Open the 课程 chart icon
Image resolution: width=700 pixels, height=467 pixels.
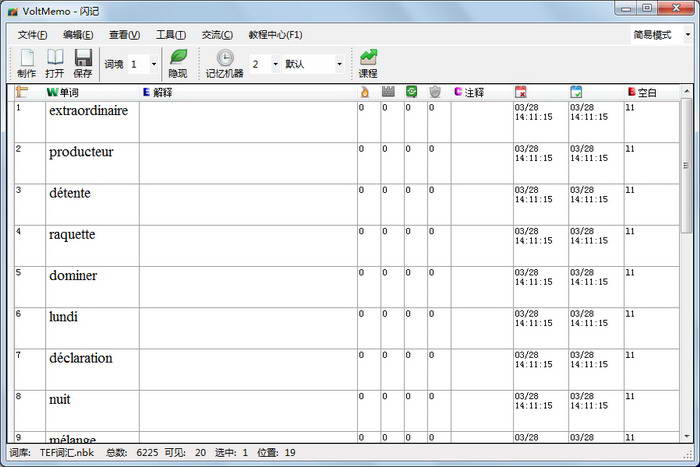368,58
